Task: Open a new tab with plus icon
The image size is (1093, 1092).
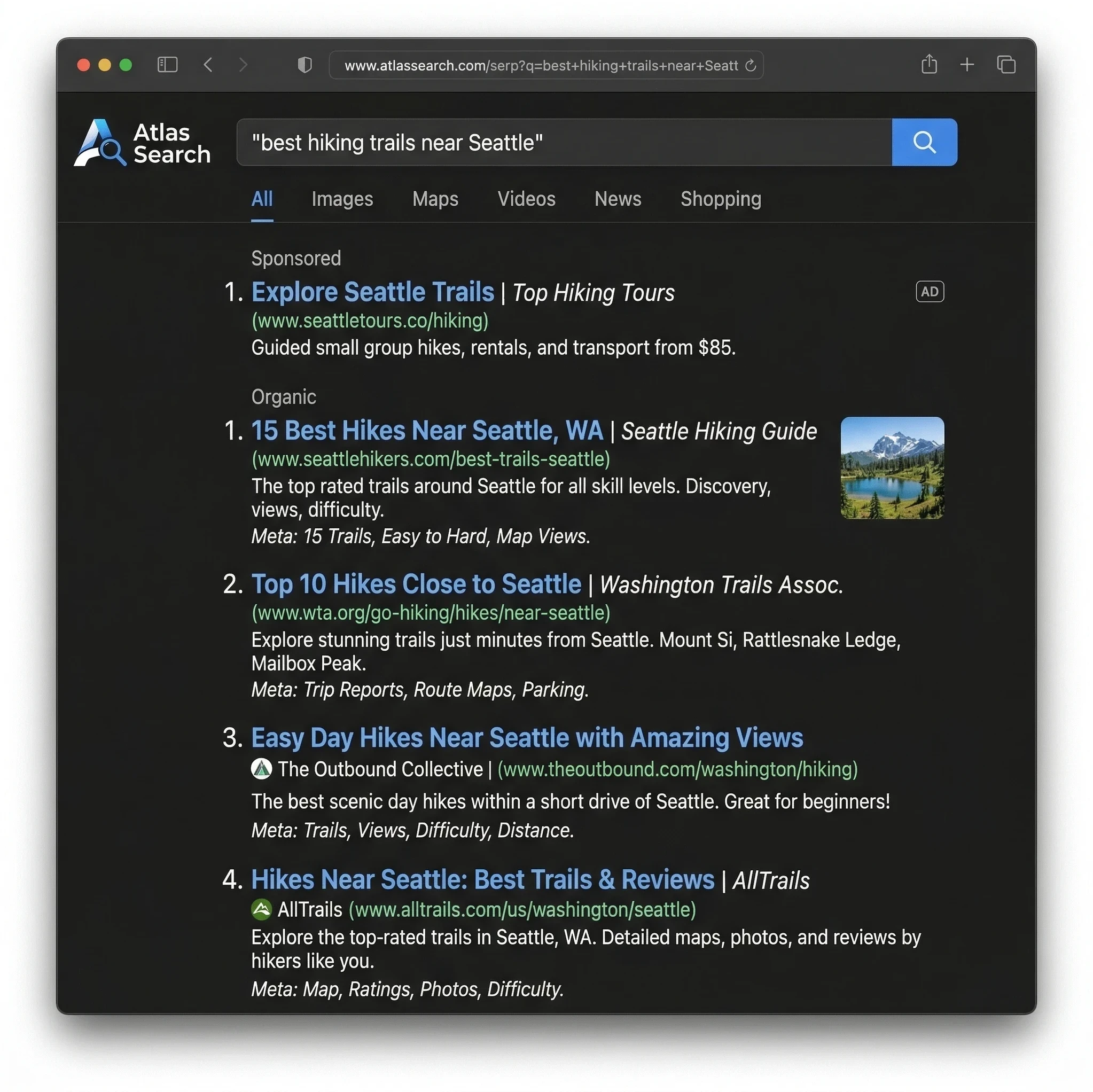Action: (967, 65)
